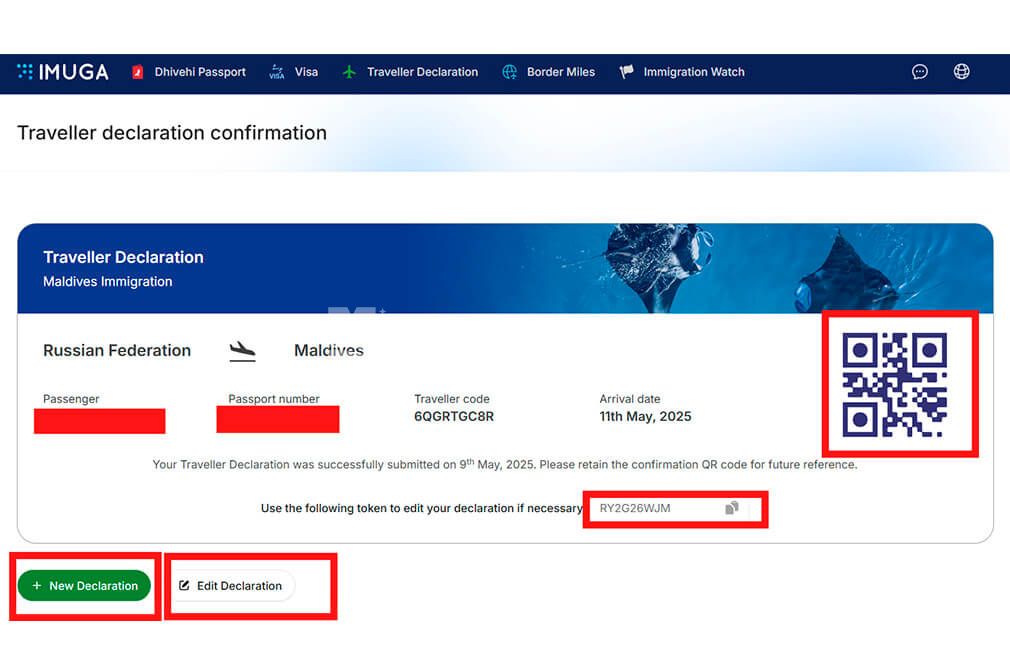The width and height of the screenshot is (1010, 668).
Task: Open the chat bubble icon
Action: tap(920, 72)
